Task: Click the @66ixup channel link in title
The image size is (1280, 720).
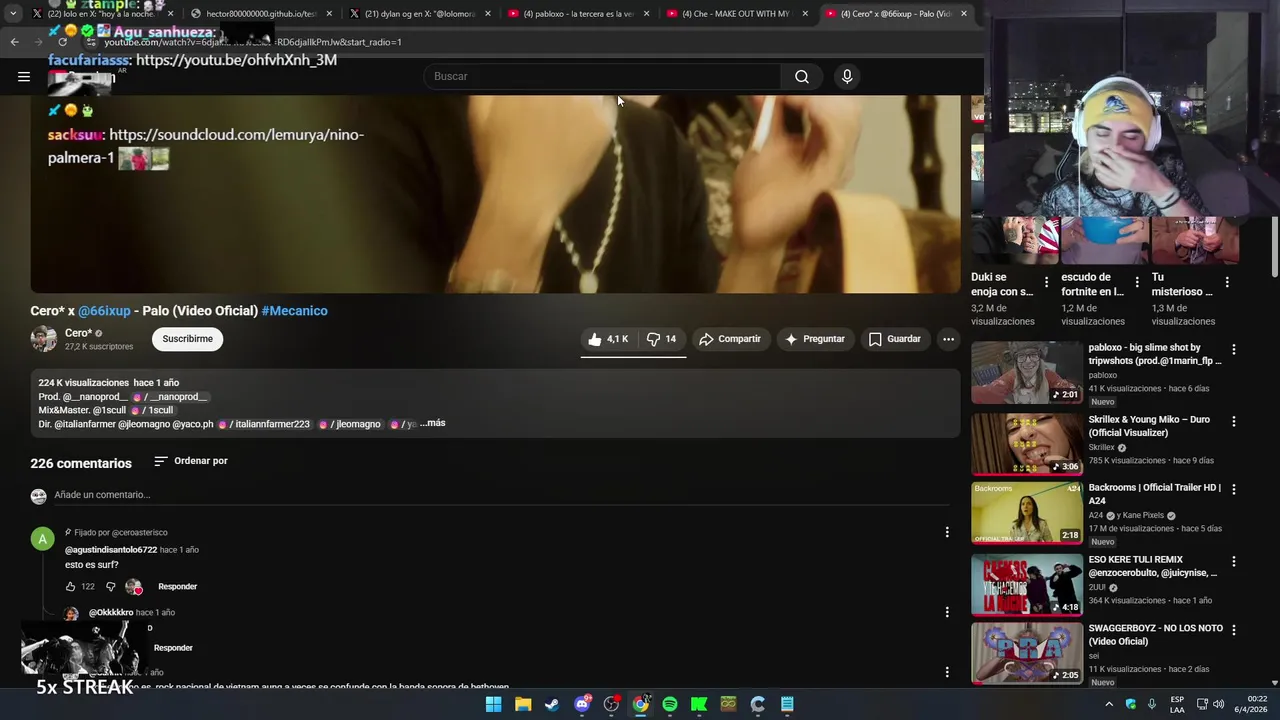Action: [x=104, y=311]
